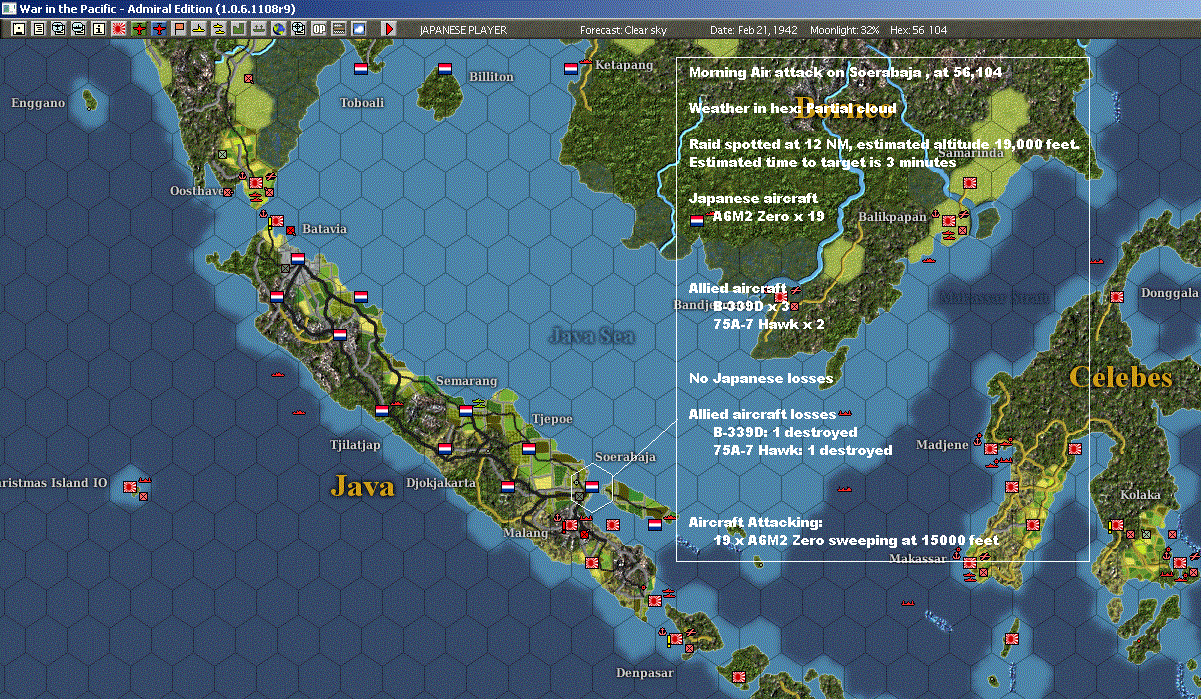Click the Japanese rising sun toolbar icon
Screen dimensions: 1201x699
(119, 29)
